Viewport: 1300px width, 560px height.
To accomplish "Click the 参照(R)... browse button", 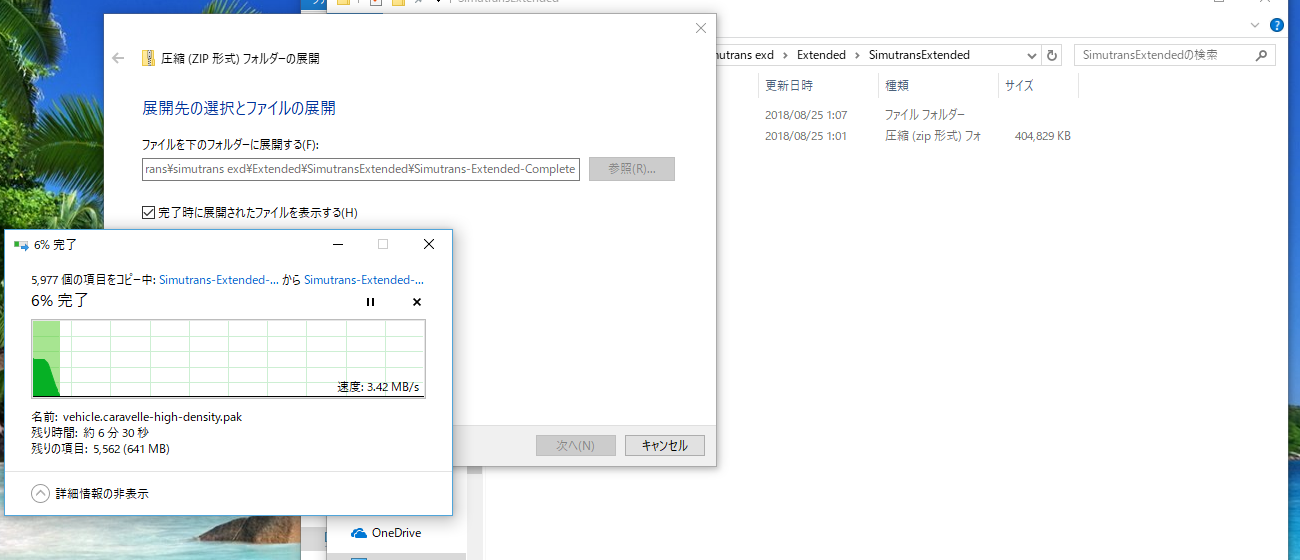I will tap(632, 169).
